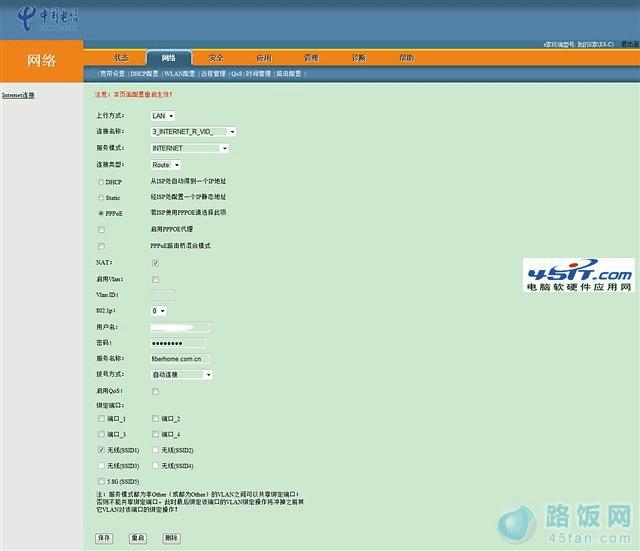Viewport: 640px width, 551px height.
Task: Open the WLAN配置 submenu
Action: 179,74
